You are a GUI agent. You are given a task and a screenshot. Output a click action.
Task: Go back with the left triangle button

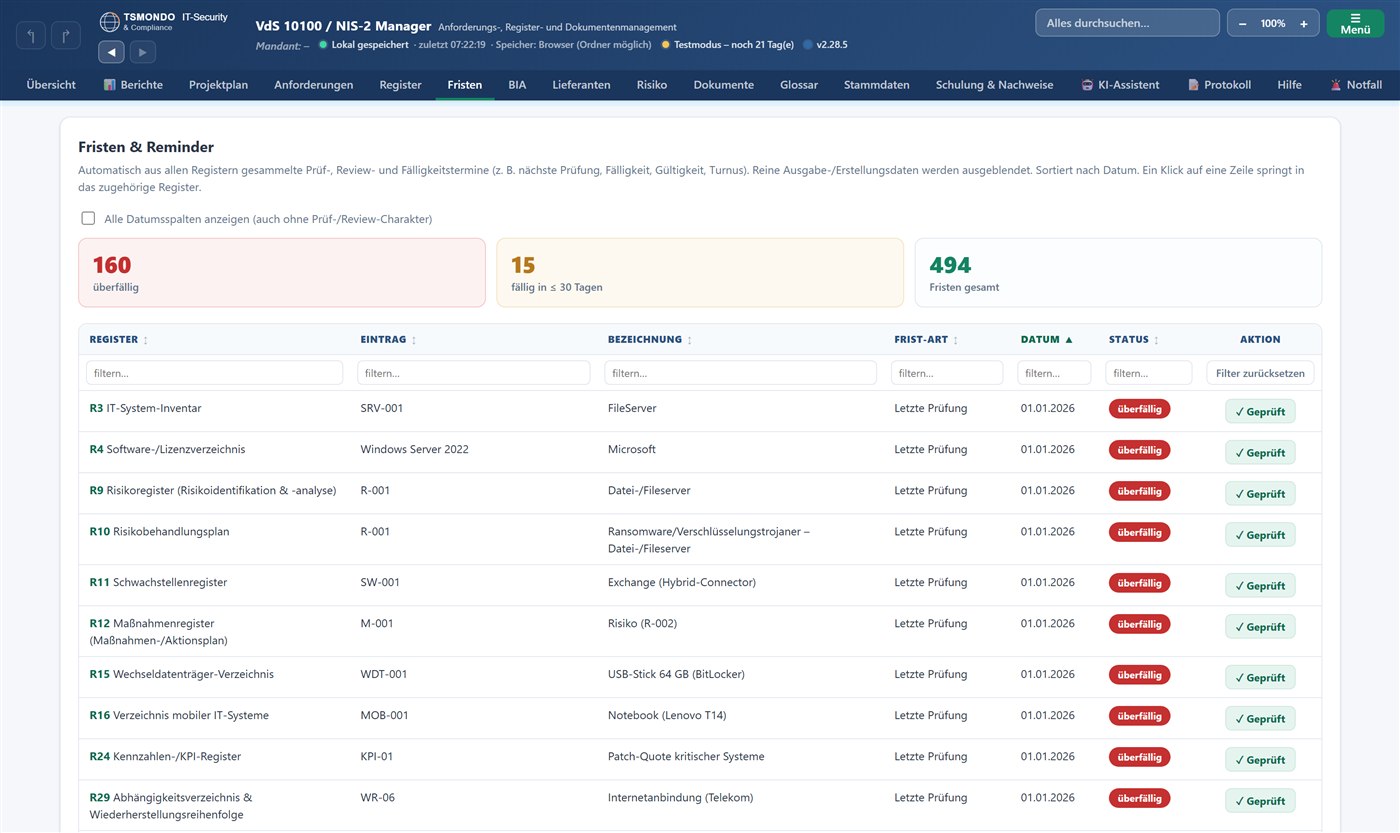click(111, 52)
